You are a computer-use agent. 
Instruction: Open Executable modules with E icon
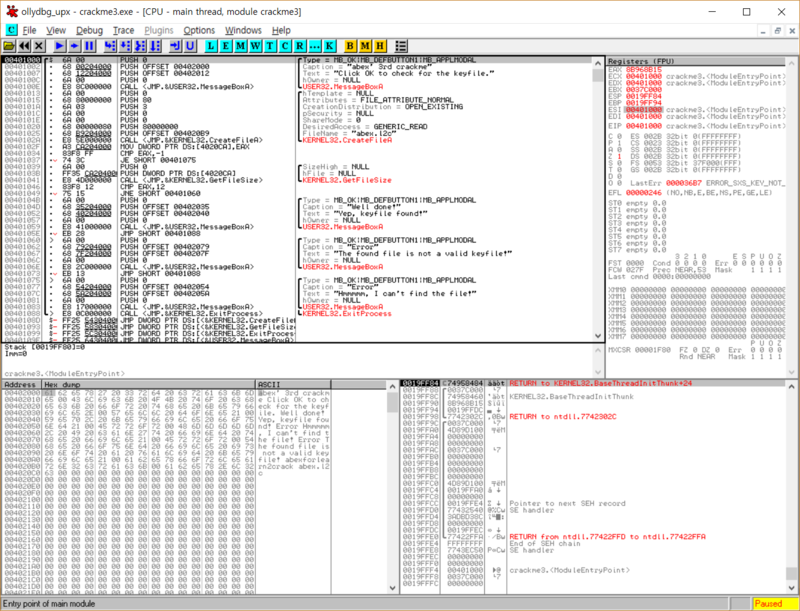[x=226, y=46]
